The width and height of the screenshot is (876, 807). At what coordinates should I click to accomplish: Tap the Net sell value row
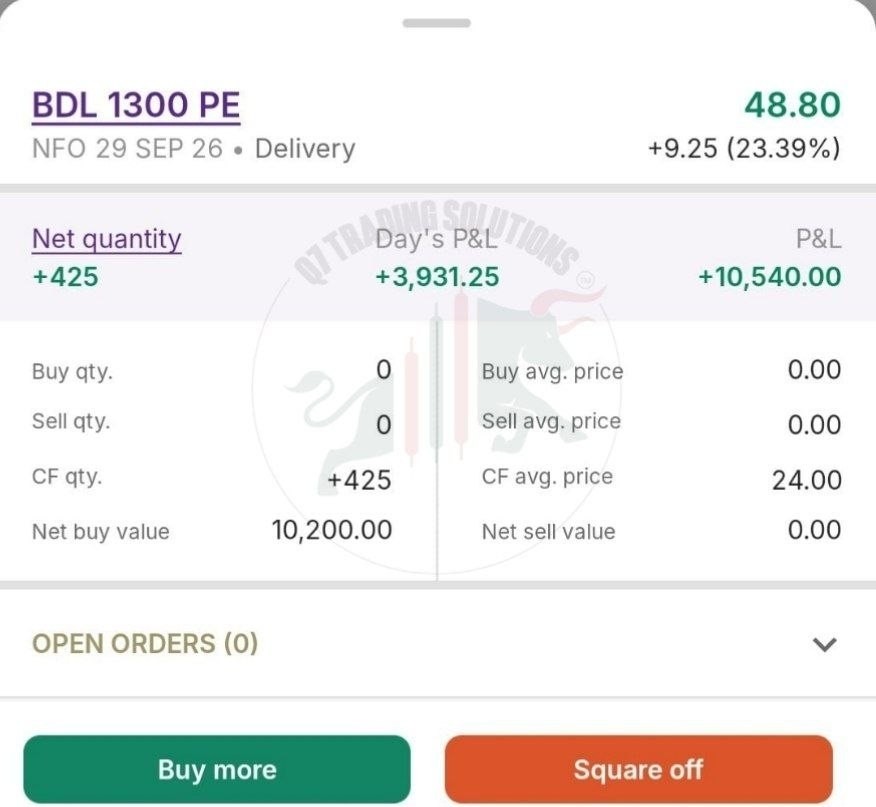(661, 530)
